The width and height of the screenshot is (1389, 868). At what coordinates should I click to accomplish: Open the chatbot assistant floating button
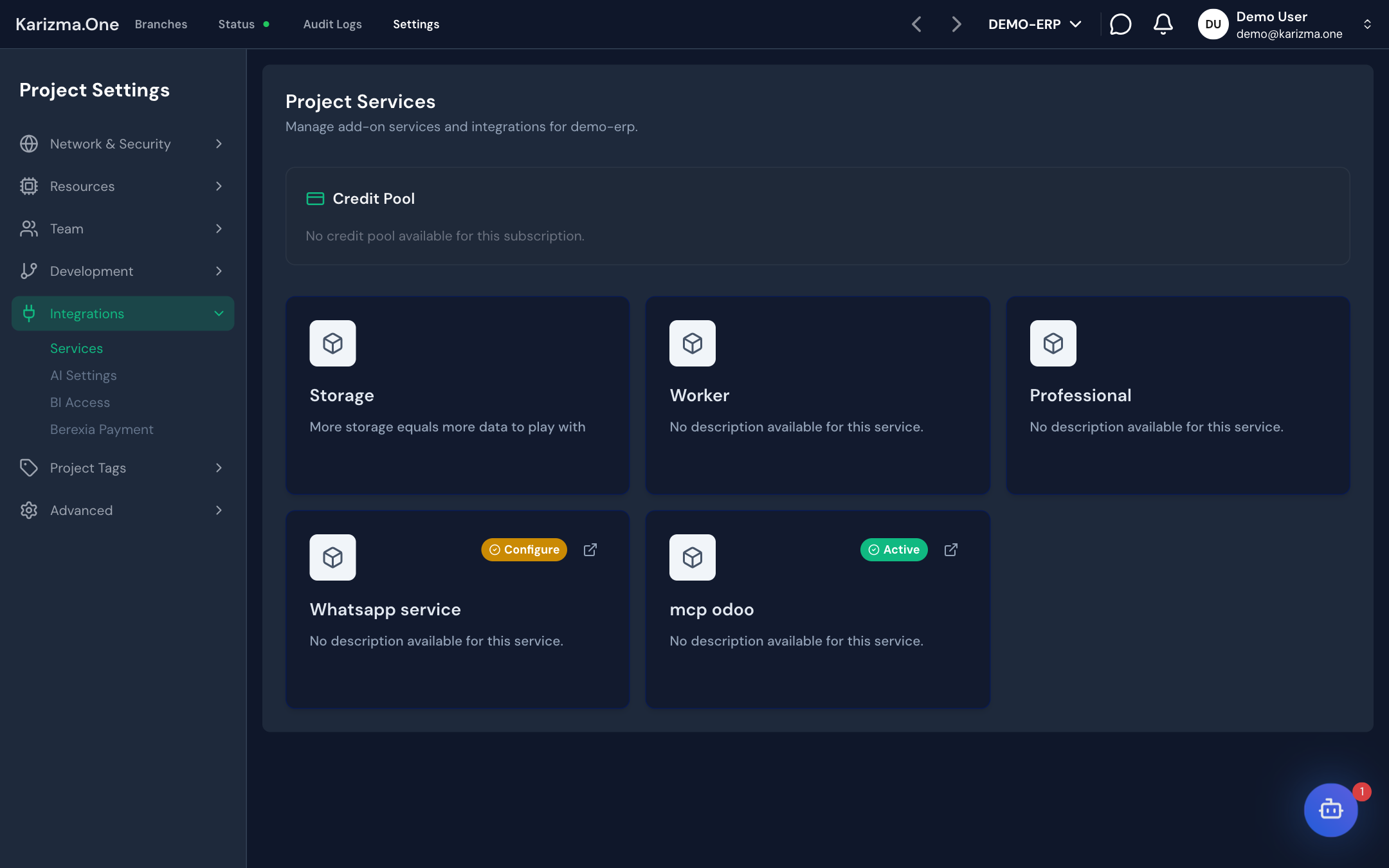pyautogui.click(x=1330, y=809)
